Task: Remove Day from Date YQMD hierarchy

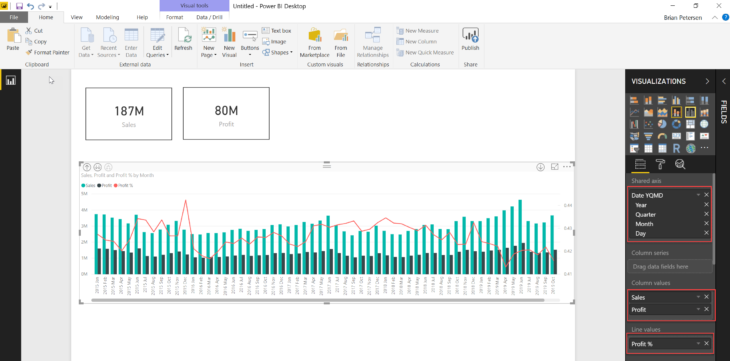Action: pos(706,233)
